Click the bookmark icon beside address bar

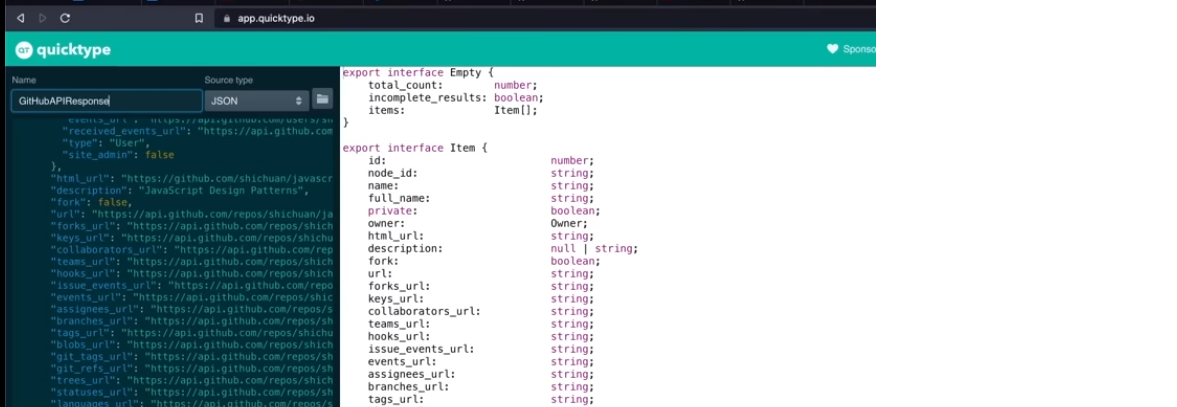pyautogui.click(x=199, y=18)
